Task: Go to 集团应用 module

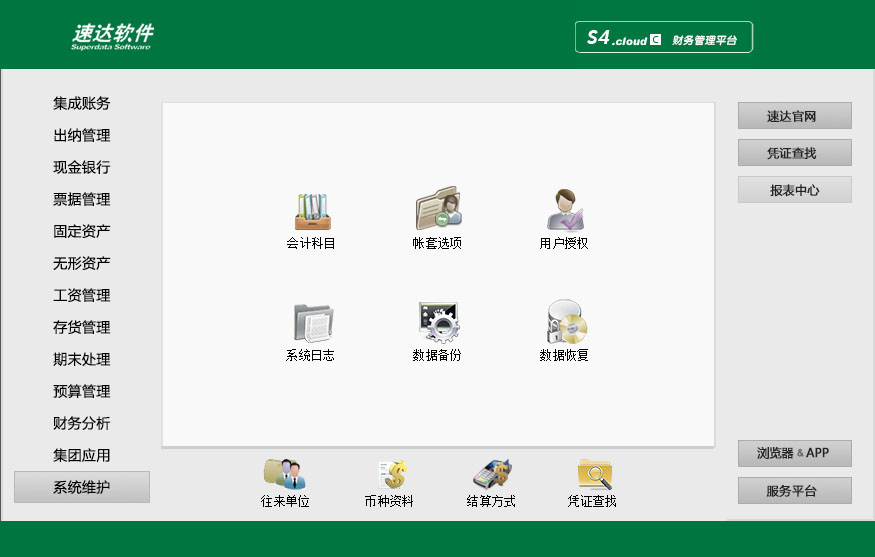Action: (x=81, y=455)
